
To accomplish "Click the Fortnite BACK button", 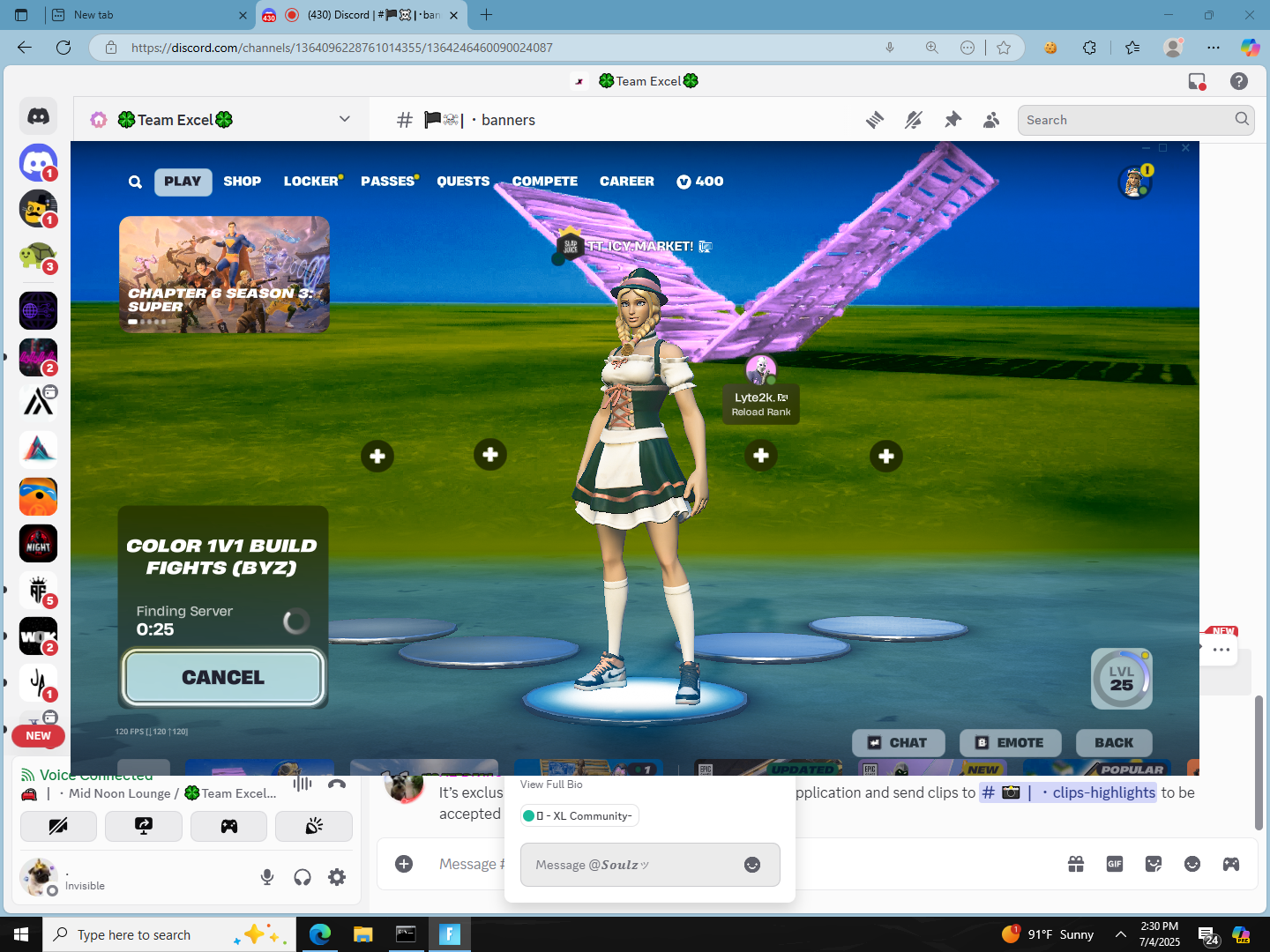I will [1114, 743].
